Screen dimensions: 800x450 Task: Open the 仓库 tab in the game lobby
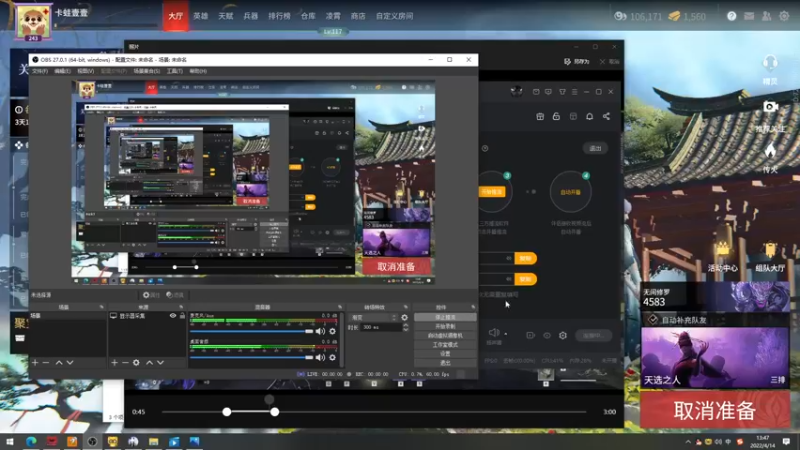click(308, 16)
